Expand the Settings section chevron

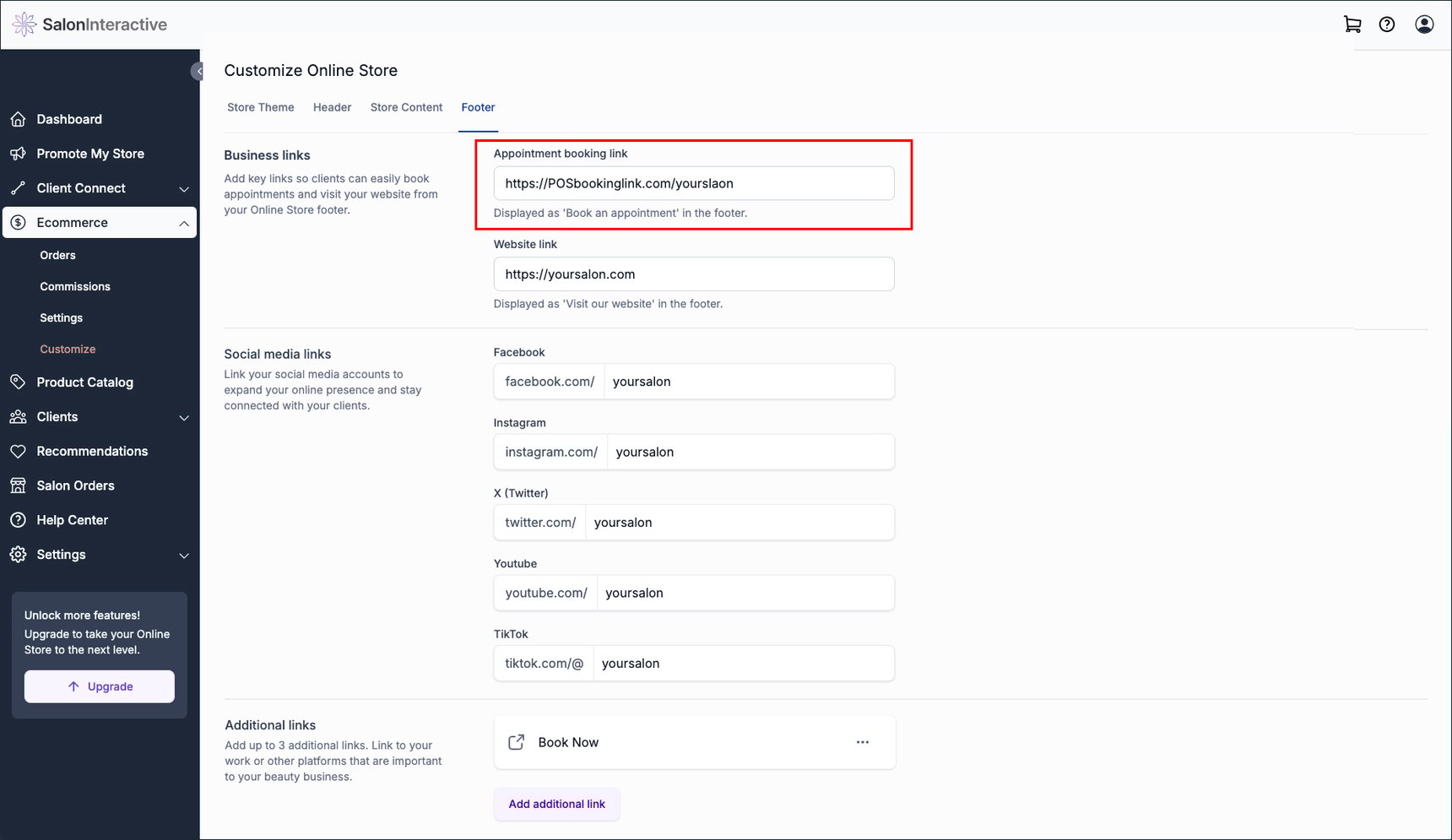[x=184, y=555]
